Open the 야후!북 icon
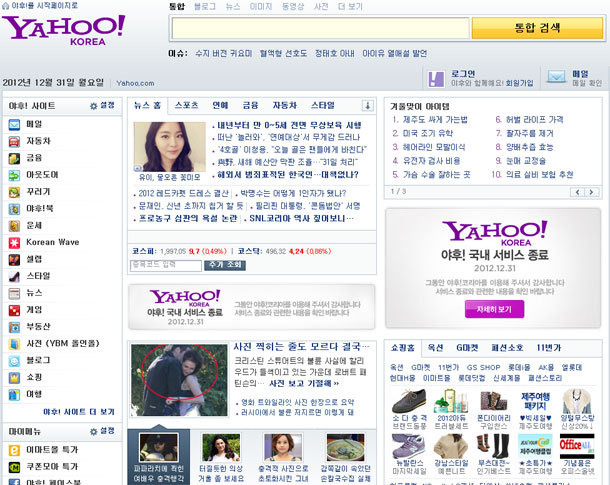Screen dimensions: 610x485 pyautogui.click(x=14, y=209)
